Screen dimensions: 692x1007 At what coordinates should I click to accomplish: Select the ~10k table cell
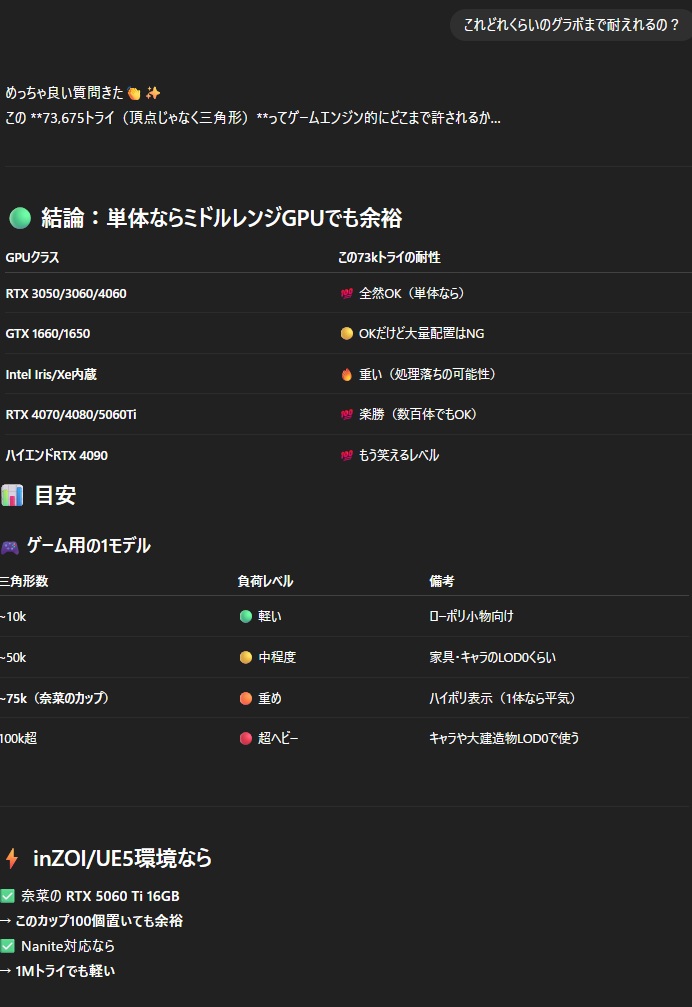(13, 617)
